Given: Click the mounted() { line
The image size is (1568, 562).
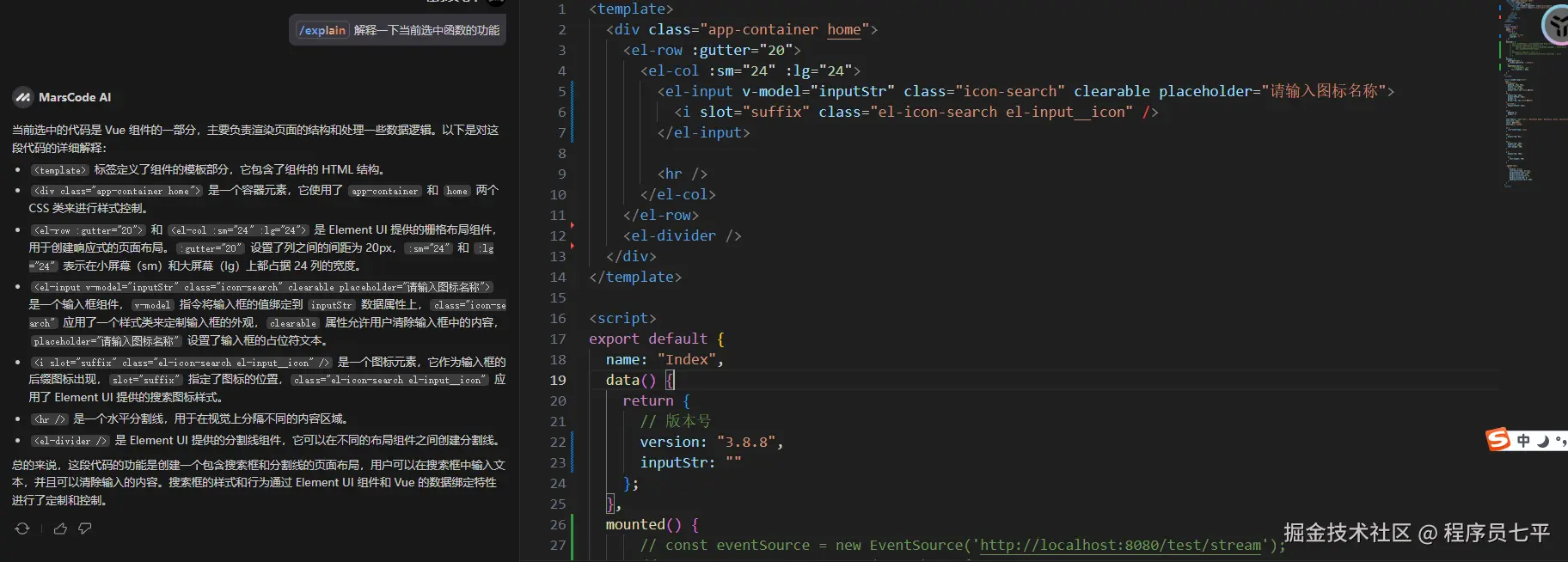Looking at the screenshot, I should [x=652, y=524].
